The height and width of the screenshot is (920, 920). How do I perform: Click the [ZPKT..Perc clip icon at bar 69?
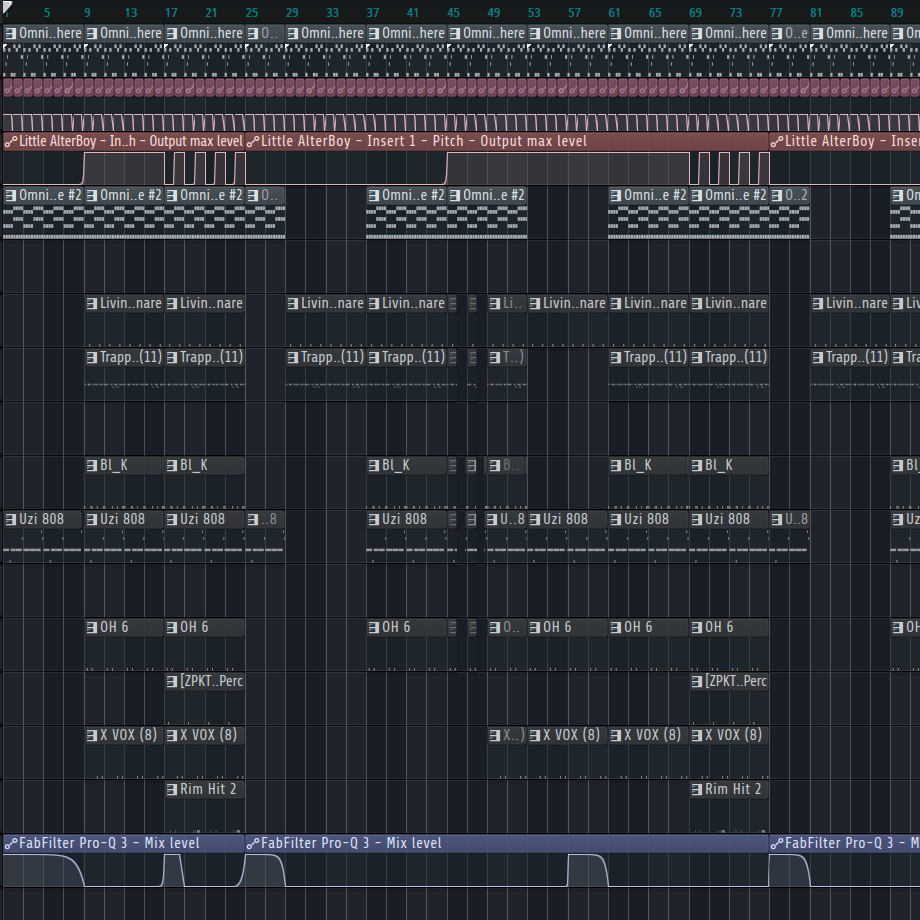pos(696,681)
